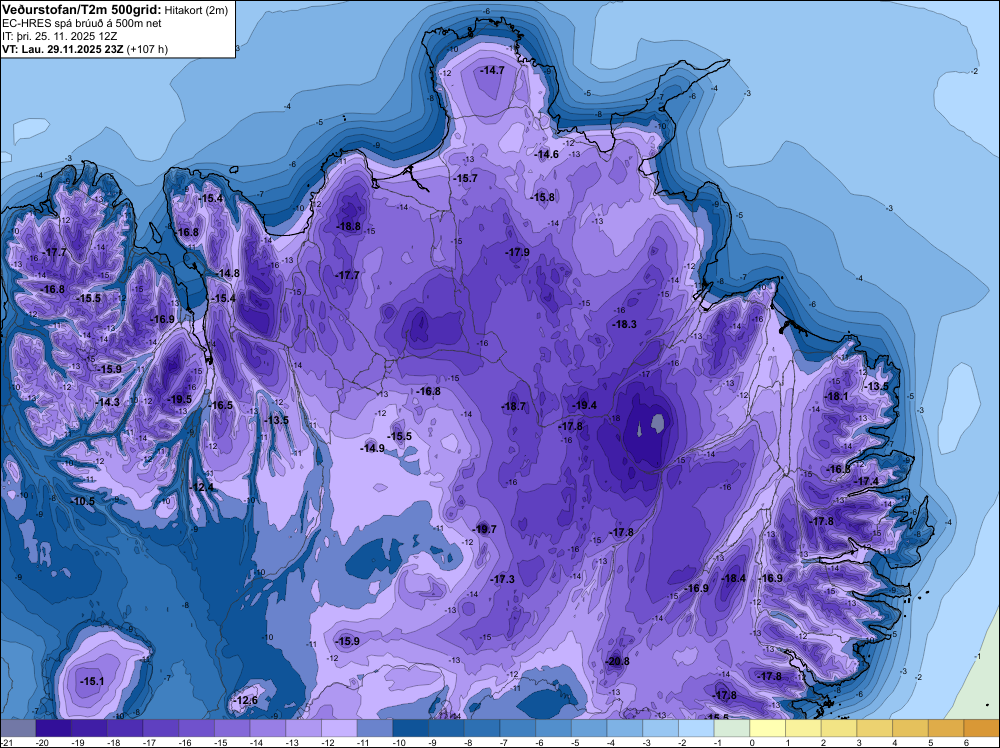Screen dimensions: 1000x748
Task: Click the -18.7 temperature label
Action: 513,406
